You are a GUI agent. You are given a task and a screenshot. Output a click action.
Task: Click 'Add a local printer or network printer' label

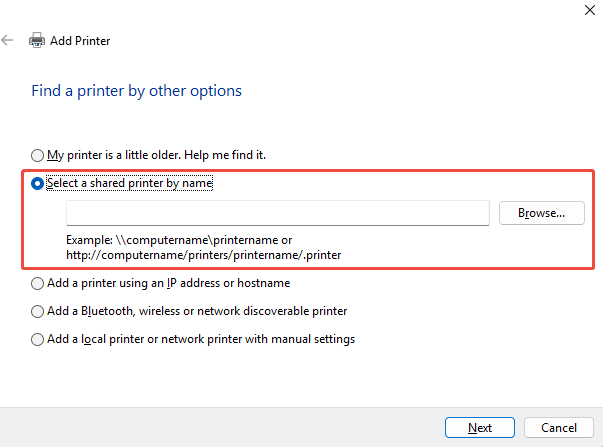click(x=200, y=339)
